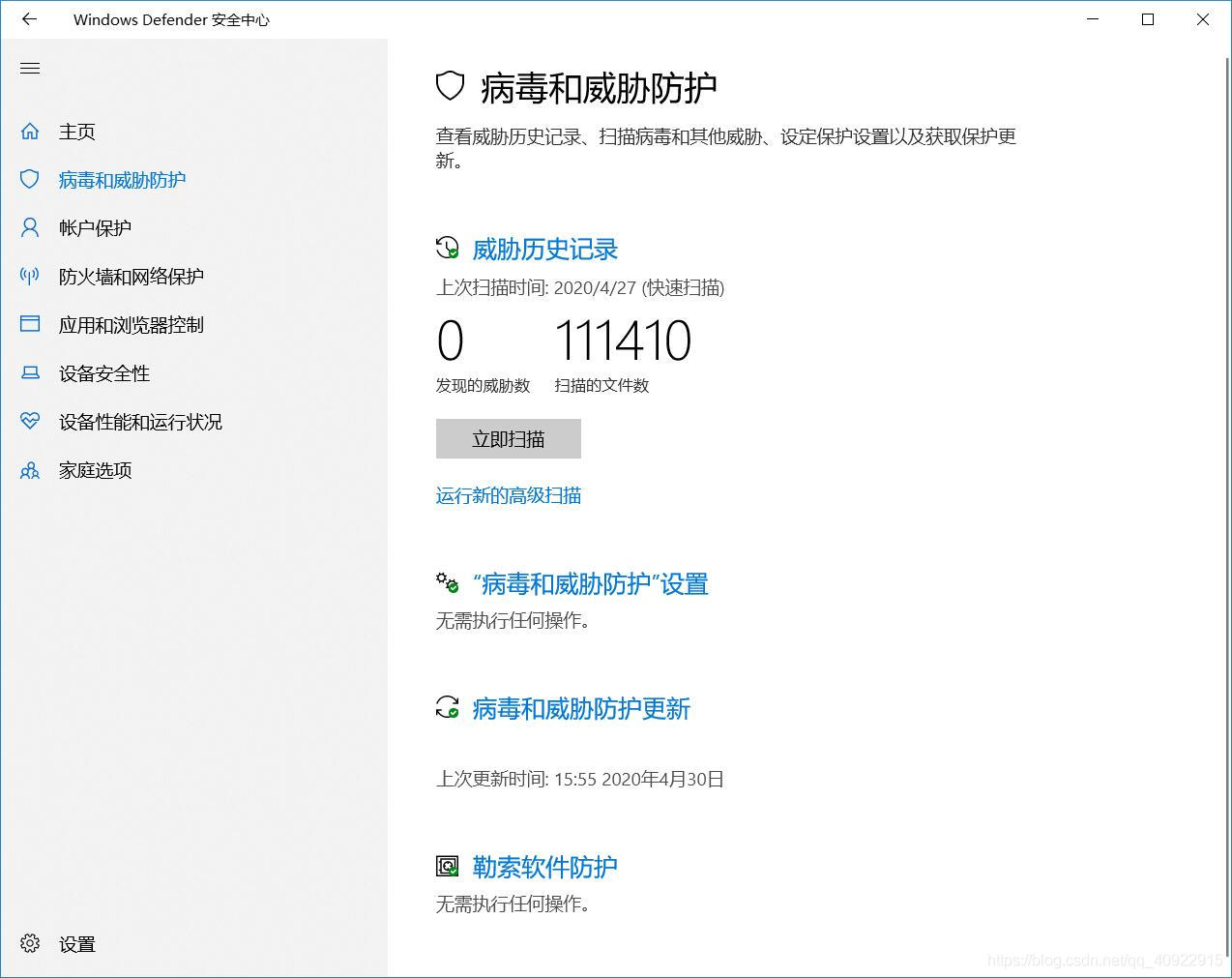This screenshot has width=1232, height=978.
Task: Close the Windows Defender window
Action: pyautogui.click(x=1203, y=19)
